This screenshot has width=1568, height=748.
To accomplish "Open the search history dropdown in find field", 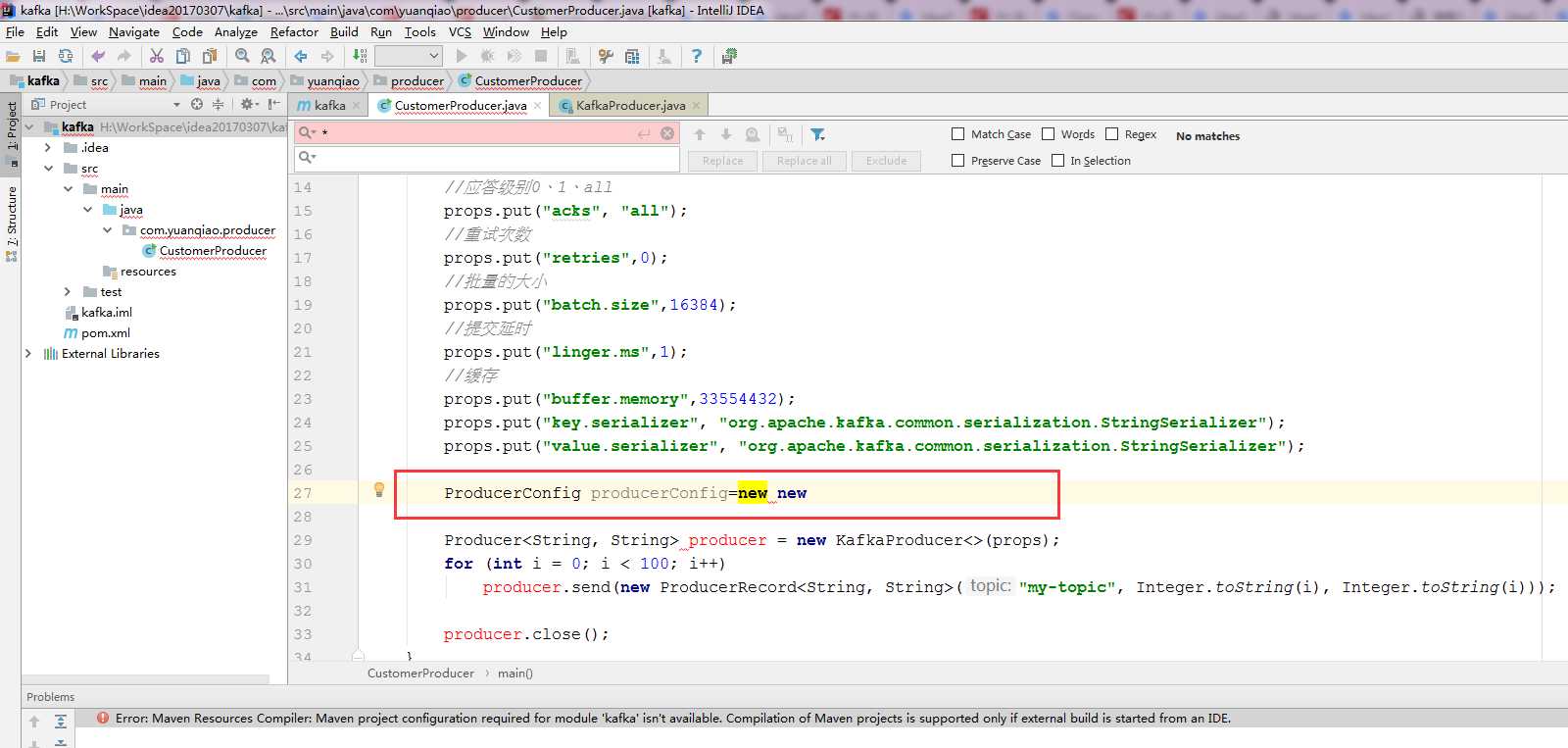I will tap(307, 133).
